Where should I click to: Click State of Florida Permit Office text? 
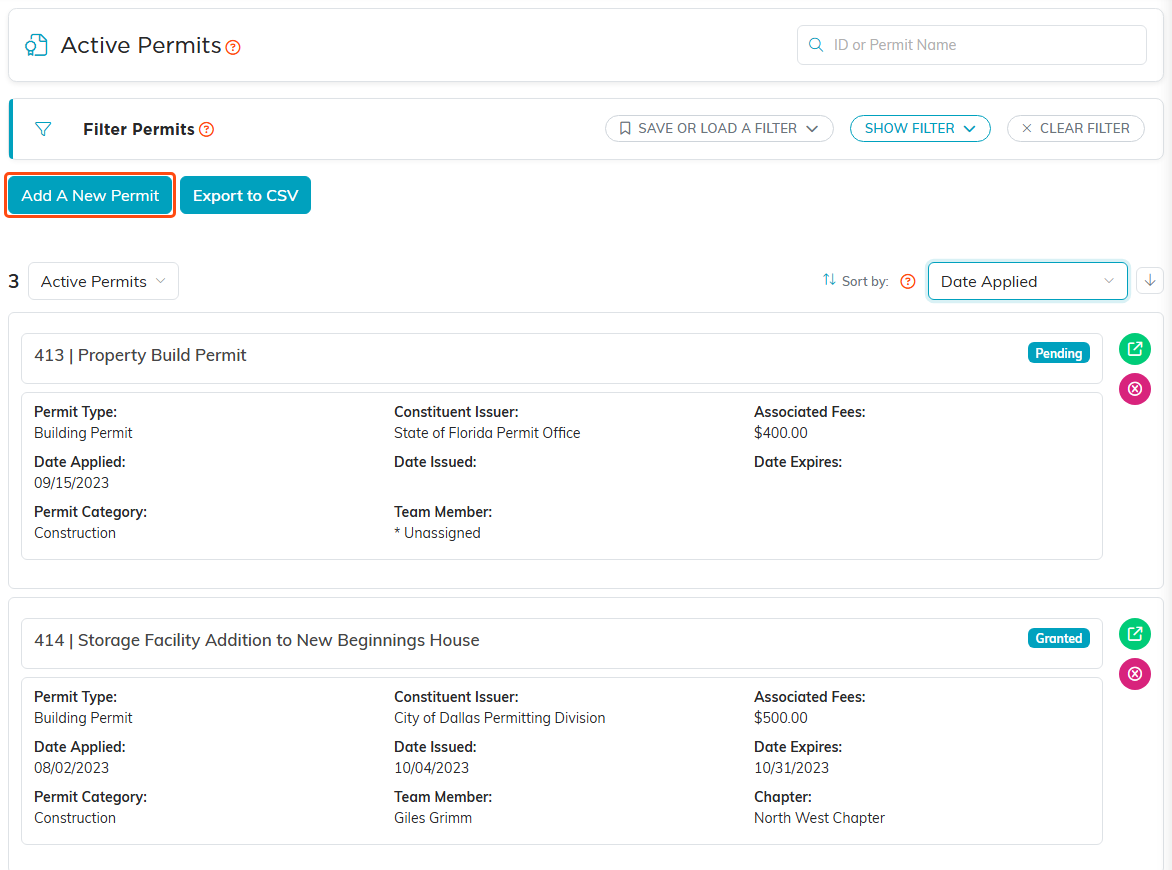coord(487,433)
